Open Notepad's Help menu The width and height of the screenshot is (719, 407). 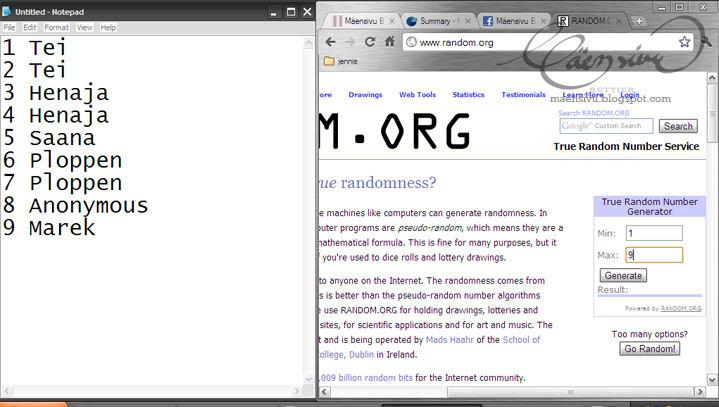pyautogui.click(x=108, y=28)
